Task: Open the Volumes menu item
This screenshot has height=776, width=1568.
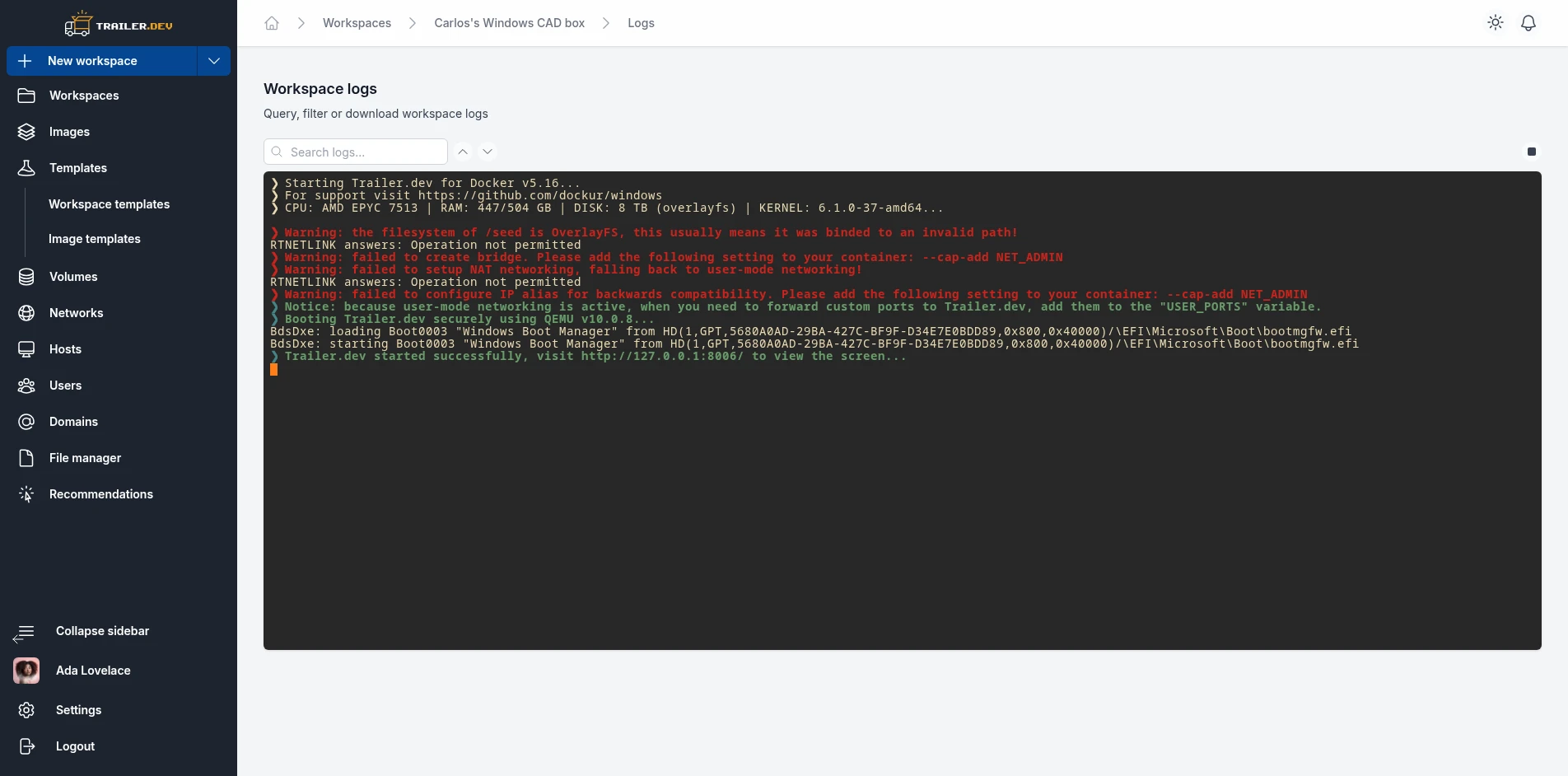Action: point(119,277)
